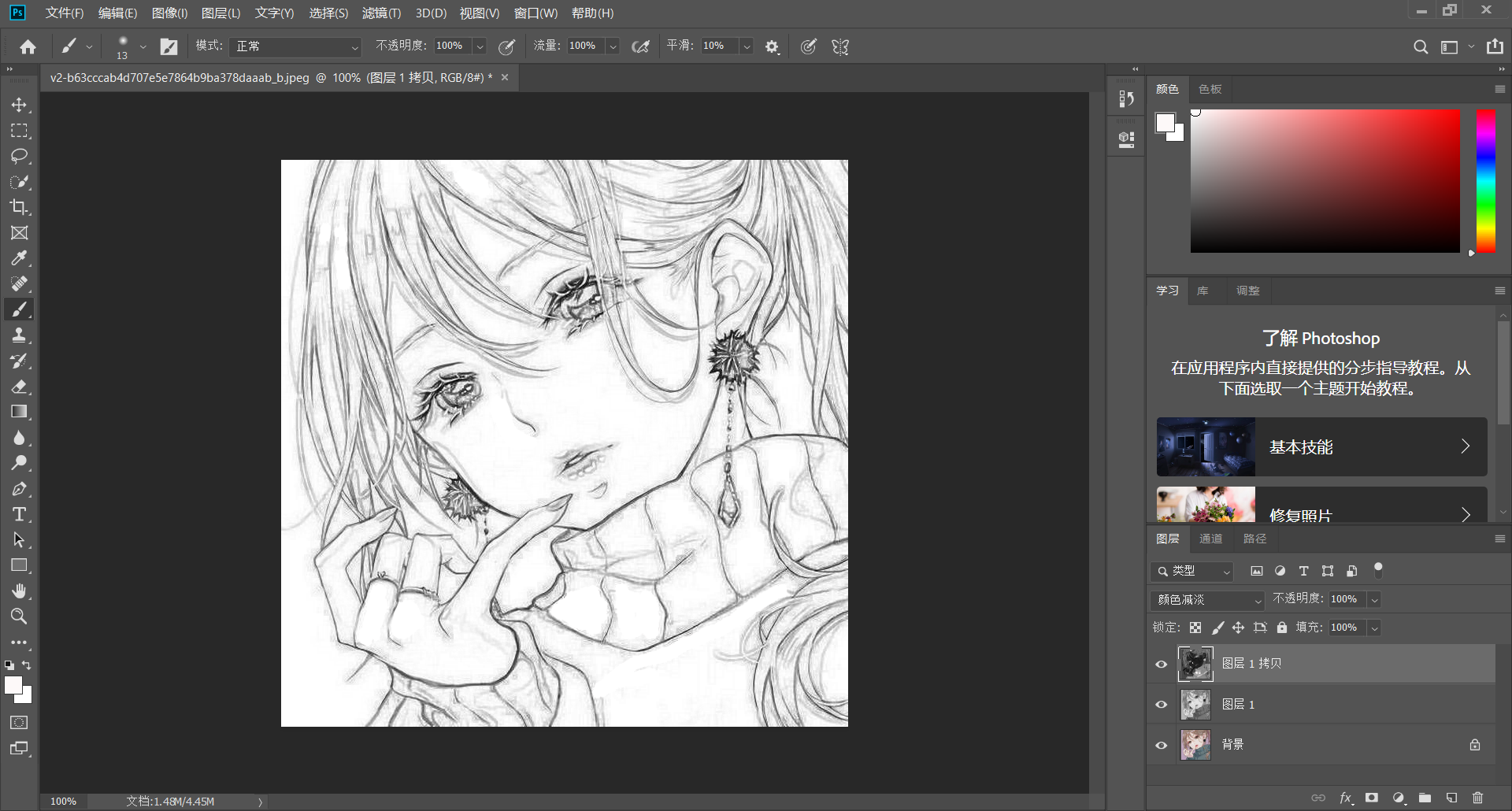The height and width of the screenshot is (811, 1512).
Task: Open the 基本技能 tutorial
Action: [1321, 446]
